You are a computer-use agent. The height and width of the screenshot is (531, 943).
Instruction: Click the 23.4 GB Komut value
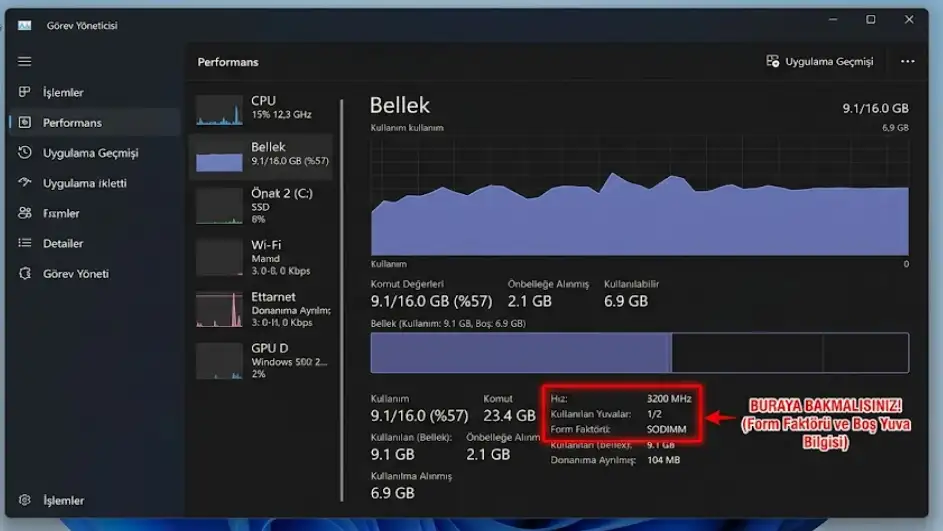509,416
